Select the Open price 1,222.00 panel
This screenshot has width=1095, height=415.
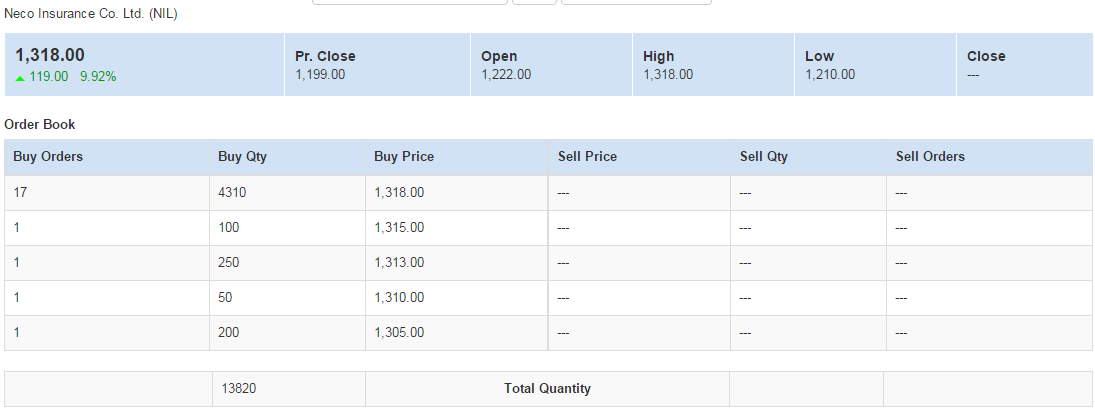click(552, 64)
